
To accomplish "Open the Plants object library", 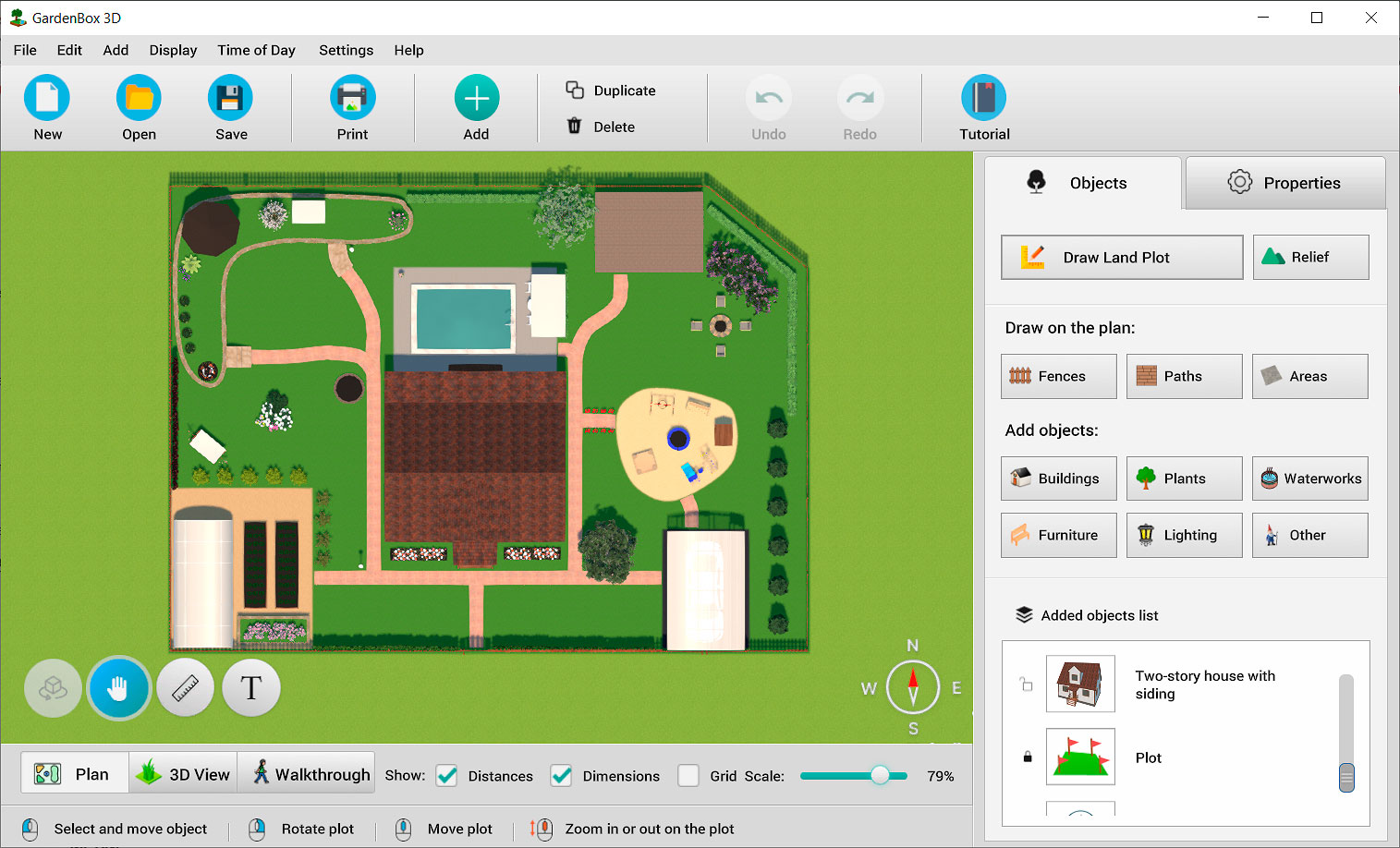I will click(x=1184, y=479).
